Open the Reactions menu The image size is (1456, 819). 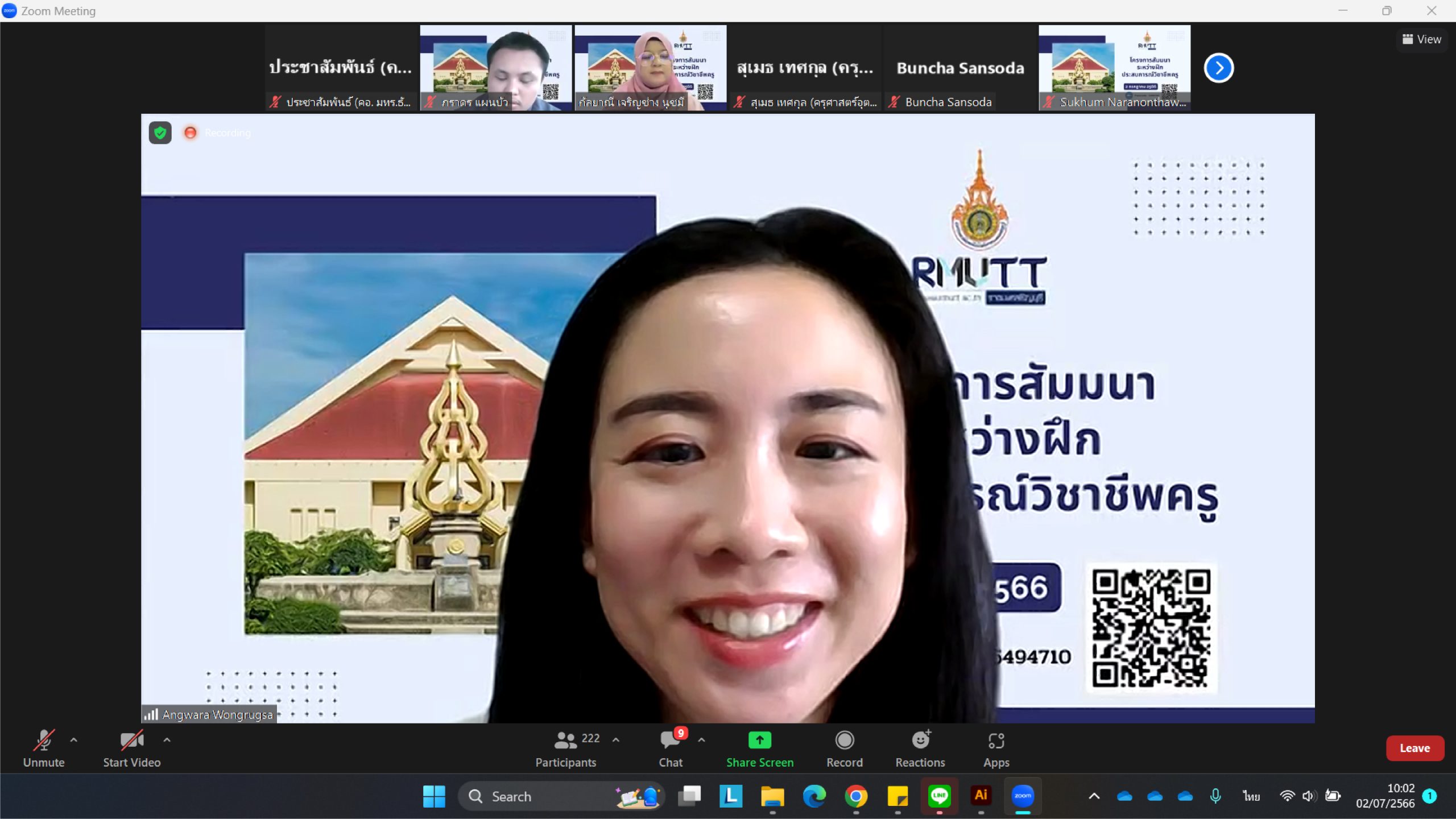[x=920, y=748]
